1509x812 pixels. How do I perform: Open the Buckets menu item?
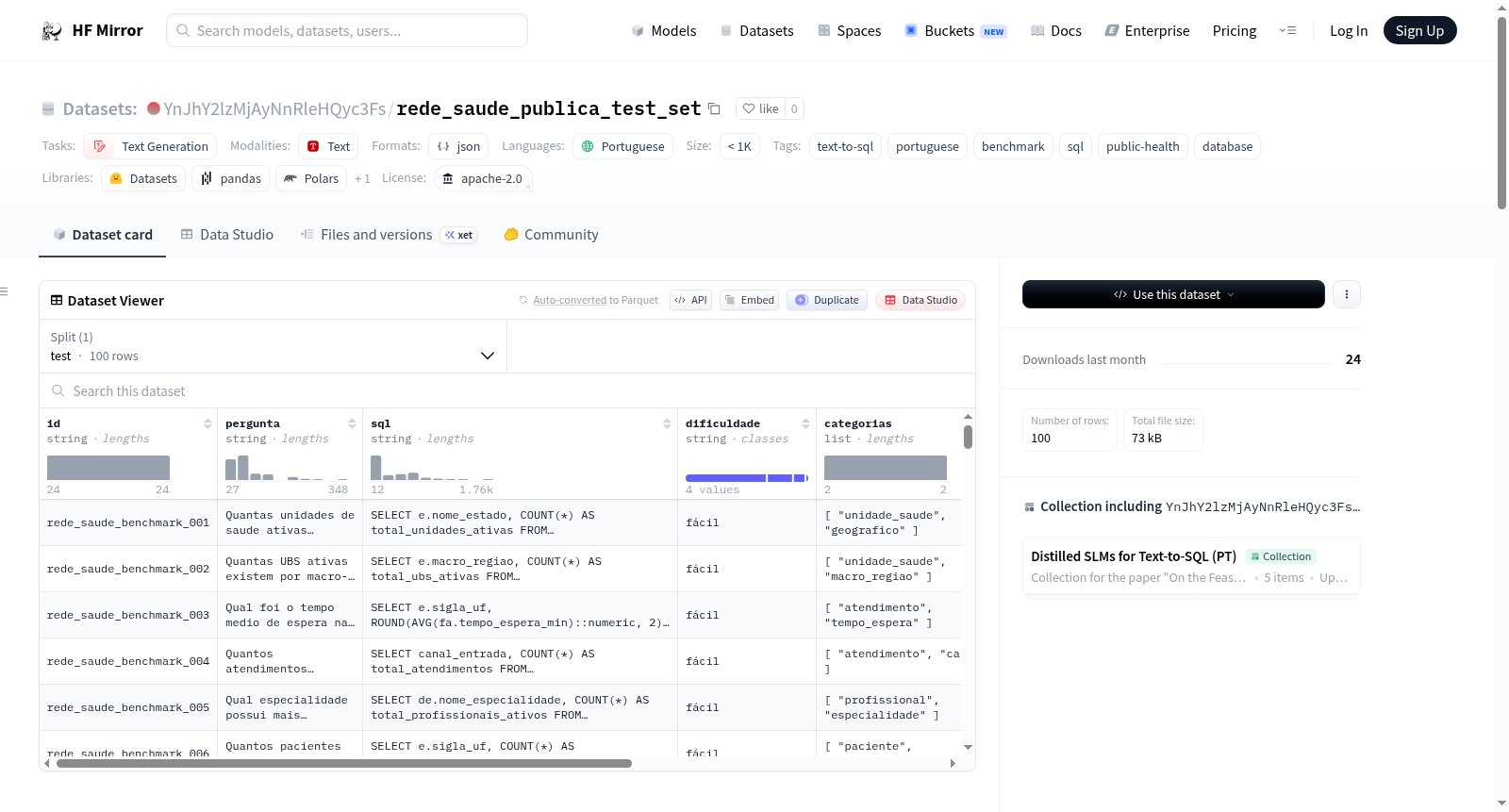[955, 31]
